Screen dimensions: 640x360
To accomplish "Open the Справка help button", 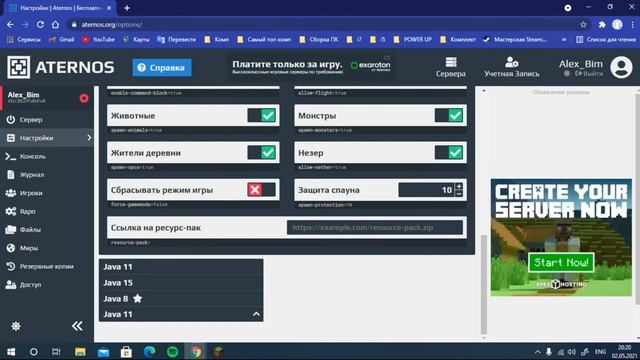I will [x=162, y=68].
